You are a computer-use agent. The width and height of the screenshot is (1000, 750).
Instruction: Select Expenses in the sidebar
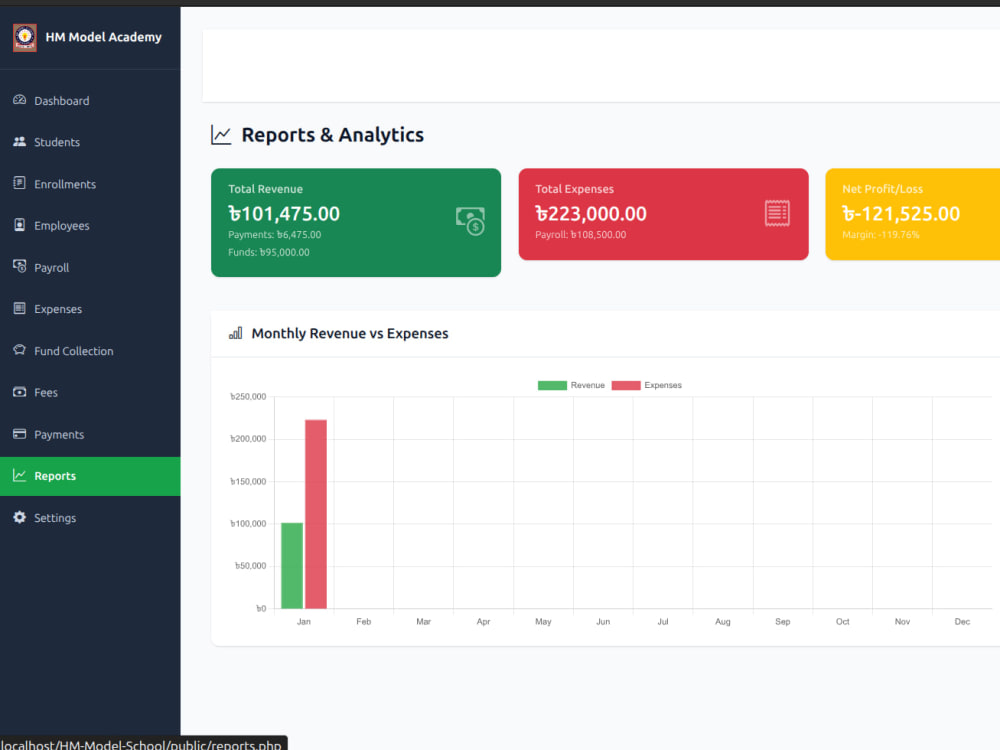[x=90, y=309]
